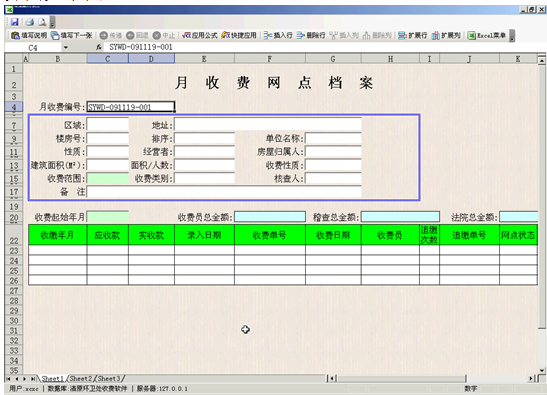Click the 楼房号 input field
Screen dimensions: 547x395
point(107,138)
